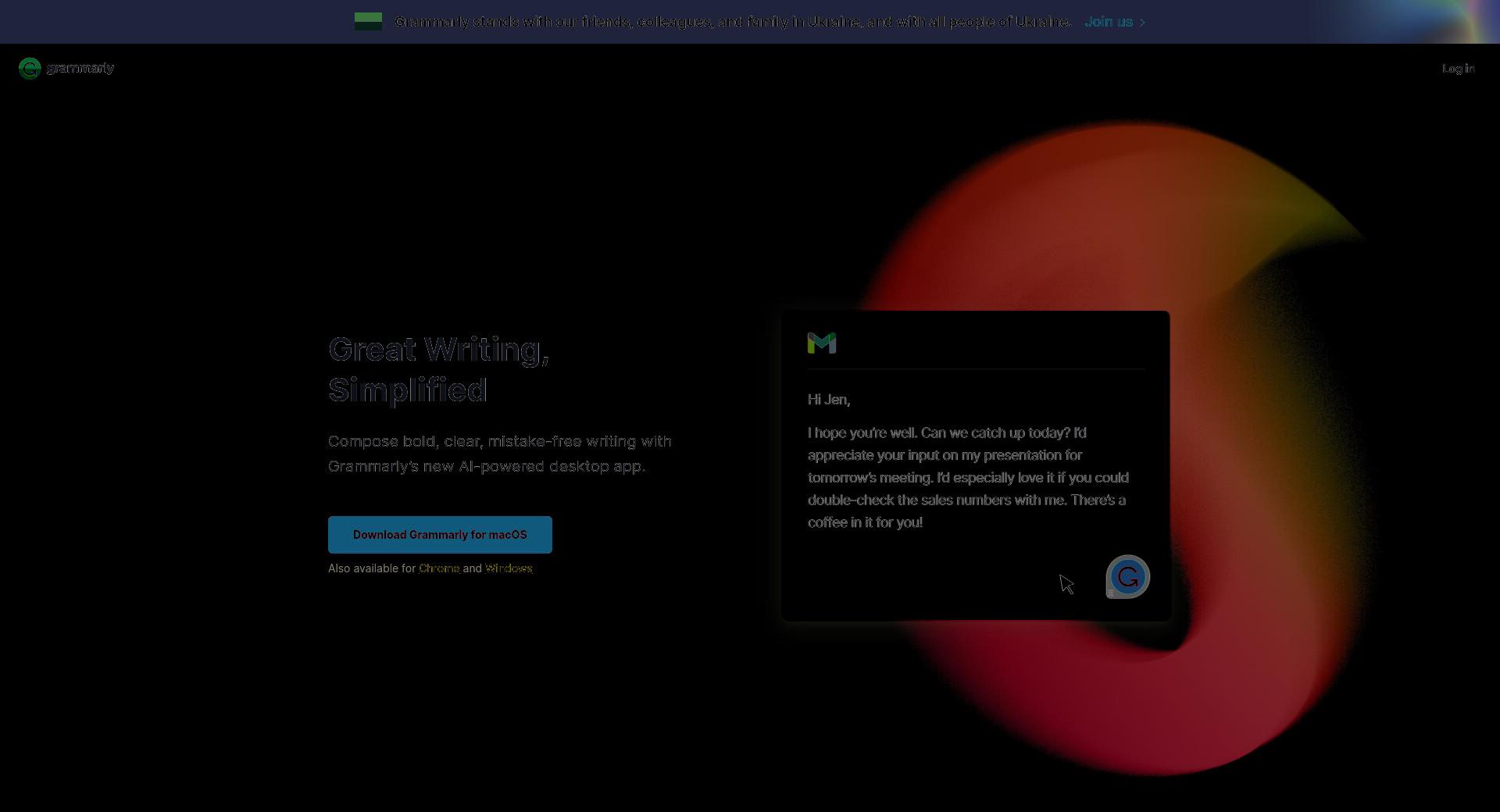Click the 'Also available for' text
Viewport: 1500px width, 812px height.
(372, 568)
